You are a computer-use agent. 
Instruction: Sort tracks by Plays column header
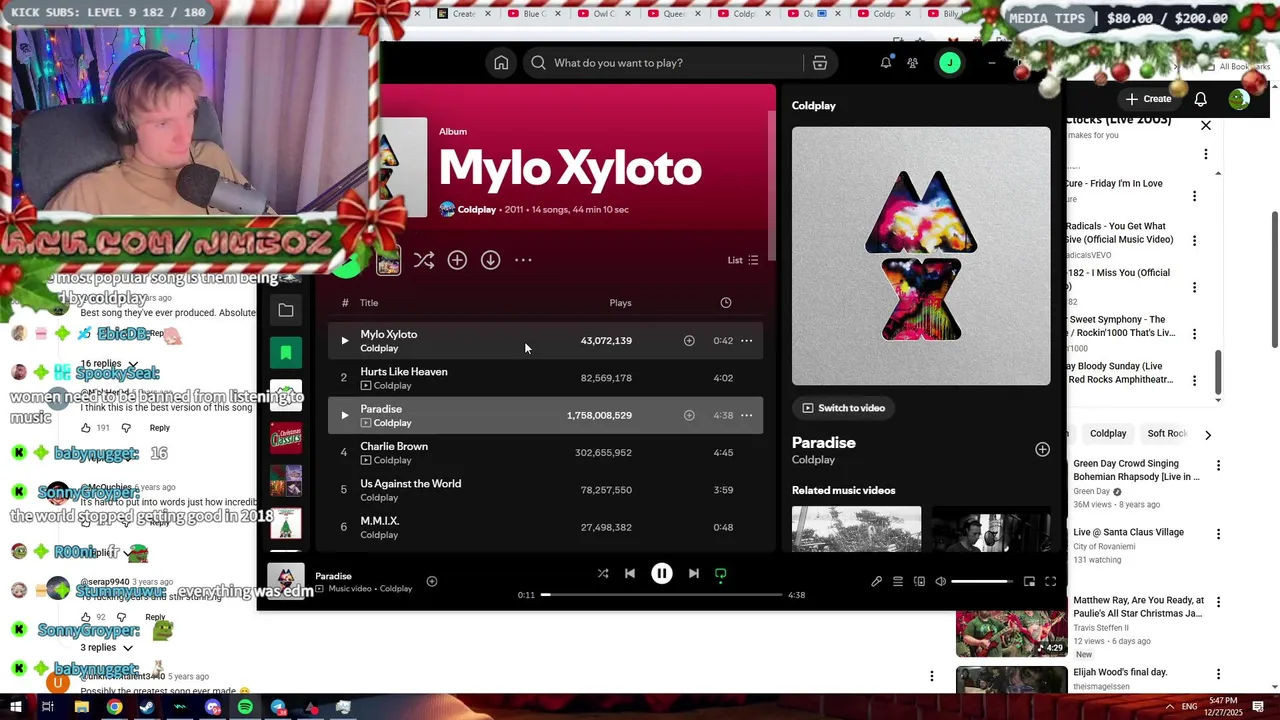click(620, 303)
